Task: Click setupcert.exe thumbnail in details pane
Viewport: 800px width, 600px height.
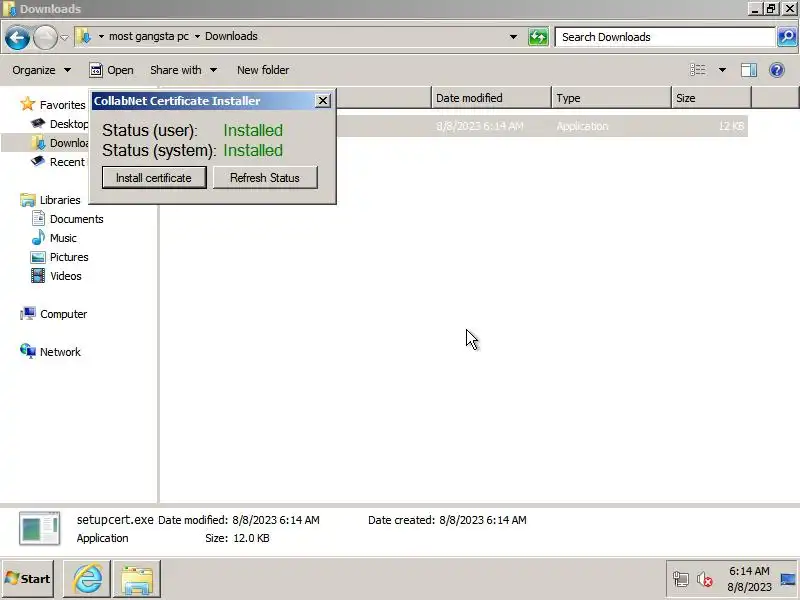Action: 40,528
